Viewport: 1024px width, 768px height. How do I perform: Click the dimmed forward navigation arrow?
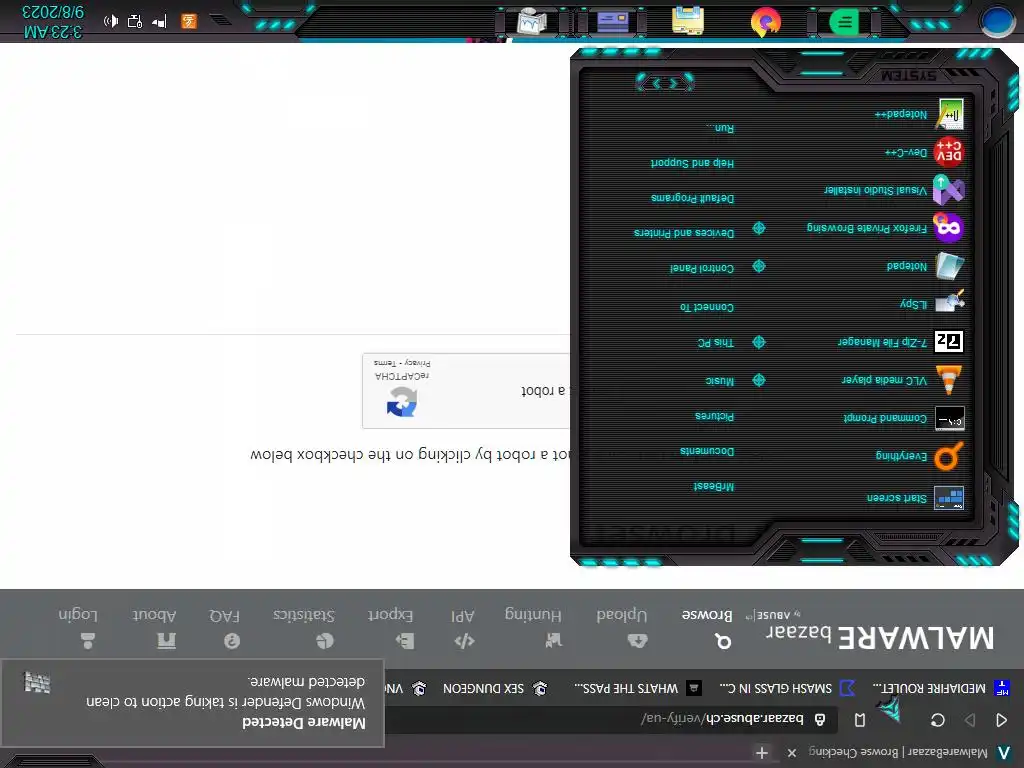(970, 720)
